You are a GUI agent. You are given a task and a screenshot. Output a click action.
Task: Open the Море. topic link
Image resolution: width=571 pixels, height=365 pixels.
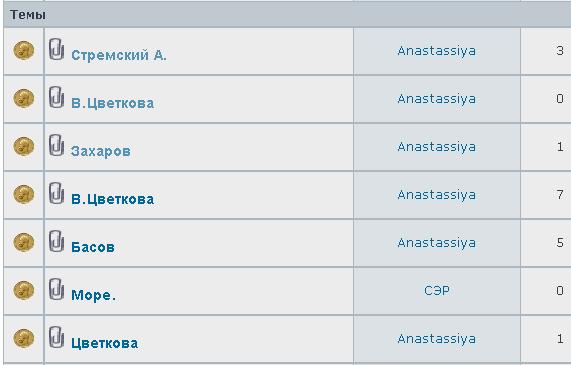94,295
